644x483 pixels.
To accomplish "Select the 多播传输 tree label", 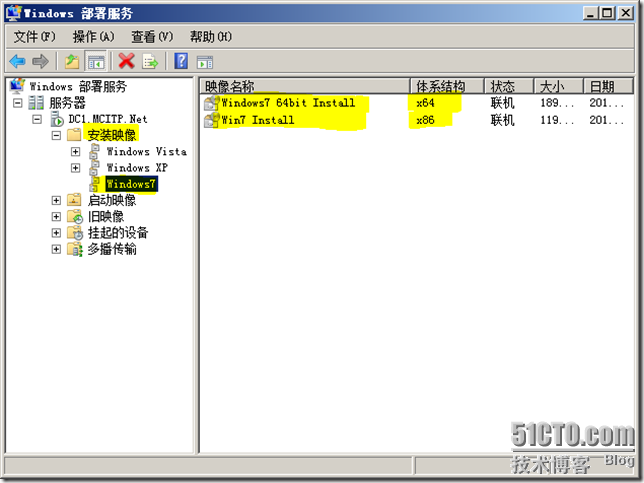I will coord(111,249).
